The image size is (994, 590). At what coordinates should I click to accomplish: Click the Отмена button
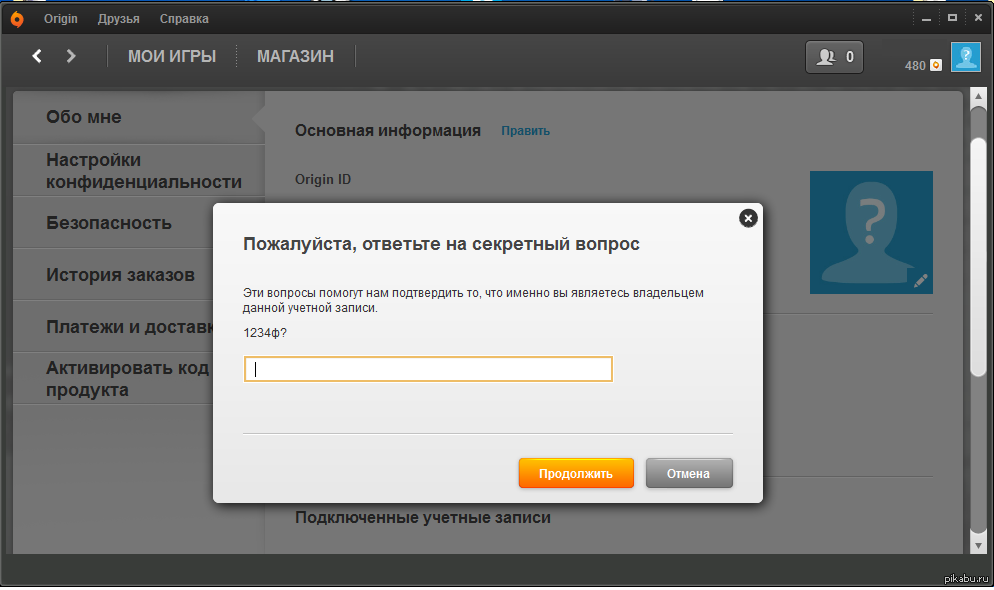[688, 473]
